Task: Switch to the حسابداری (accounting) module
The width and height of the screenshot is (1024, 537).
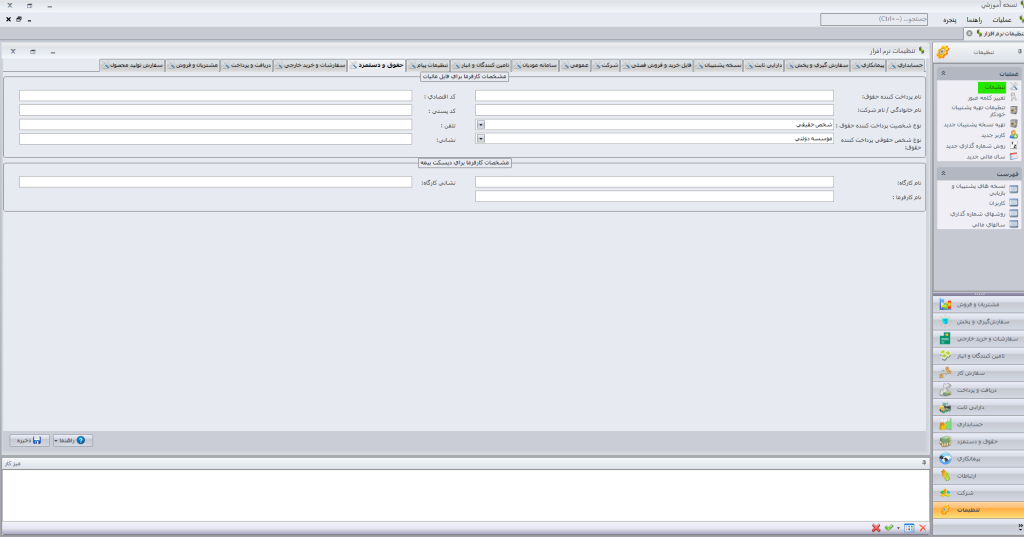Action: [x=978, y=425]
